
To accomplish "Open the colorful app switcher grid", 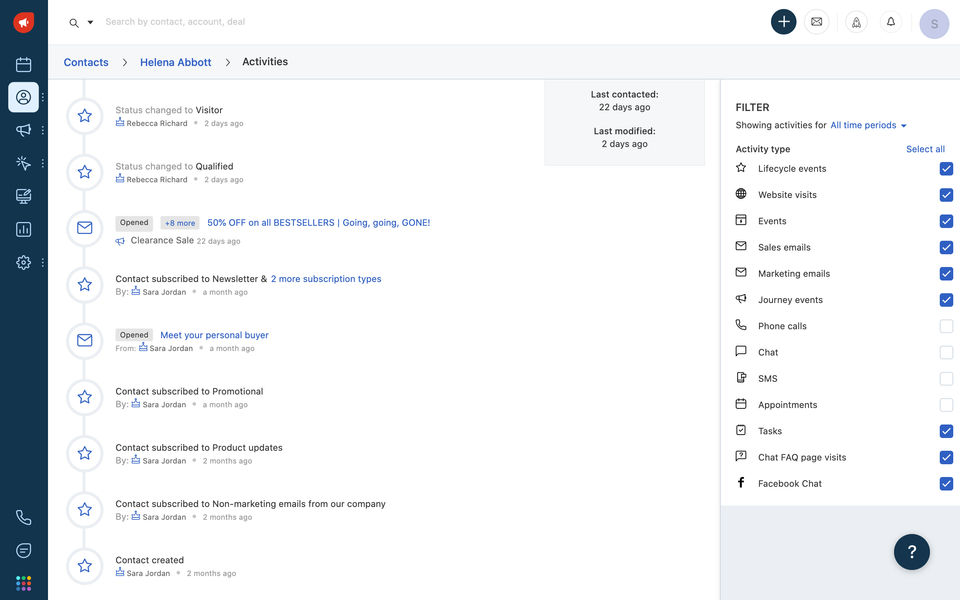I will tap(23, 583).
